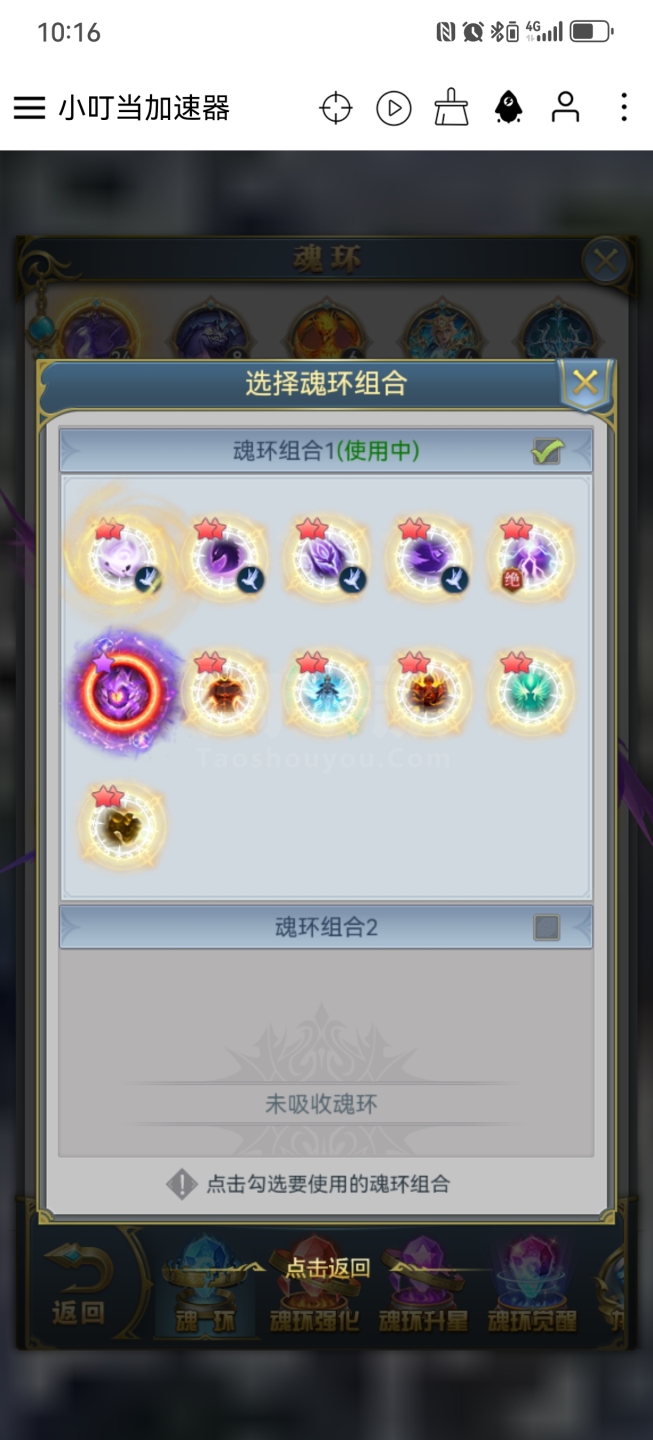Viewport: 653px width, 1440px height.
Task: Switch to the 魂环升星 tab
Action: pos(423,1287)
